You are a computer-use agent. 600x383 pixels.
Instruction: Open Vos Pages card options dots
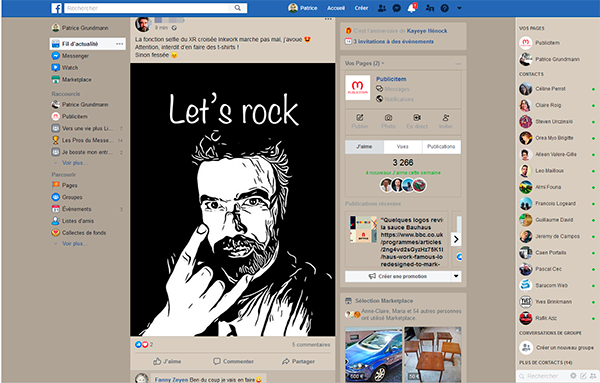[458, 64]
